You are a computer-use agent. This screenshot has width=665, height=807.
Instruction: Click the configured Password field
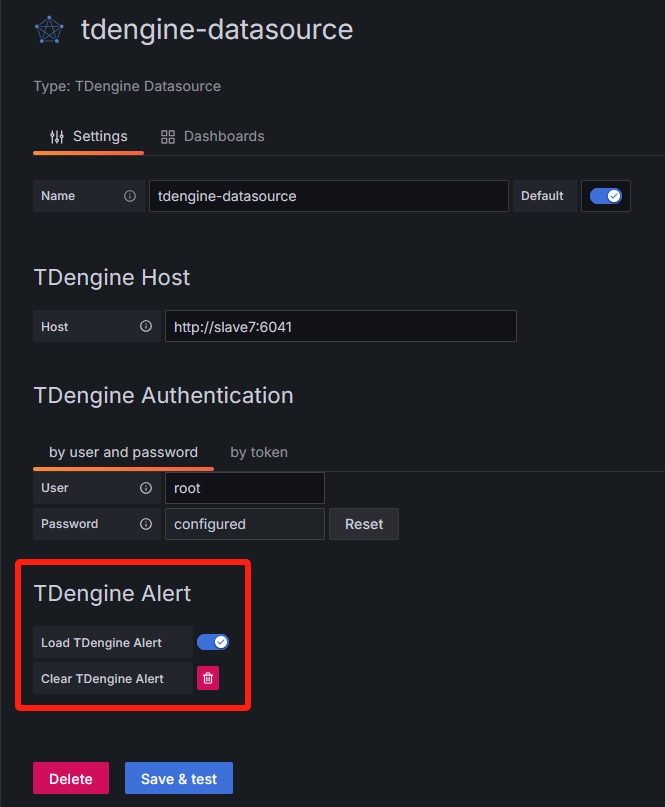tap(244, 524)
